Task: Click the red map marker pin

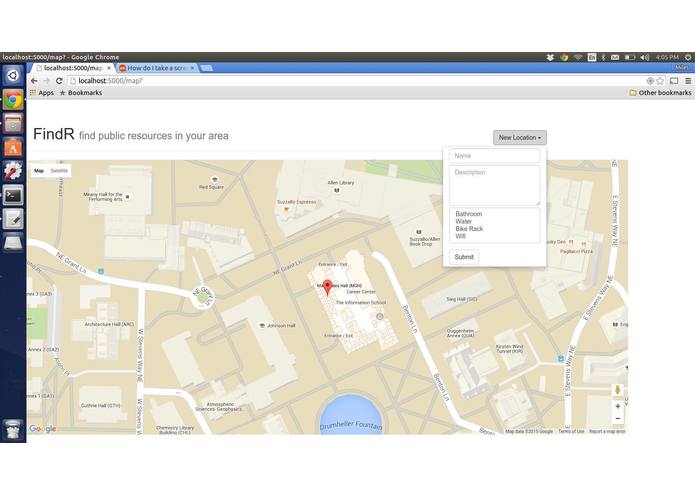Action: click(x=328, y=288)
